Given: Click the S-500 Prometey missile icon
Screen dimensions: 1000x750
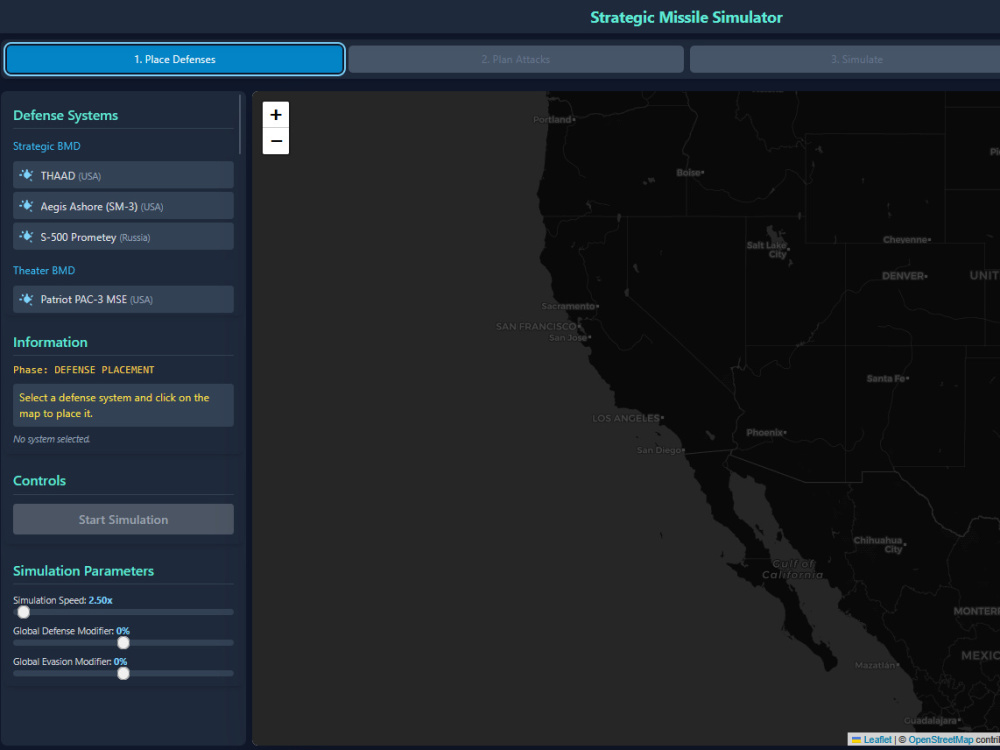Looking at the screenshot, I should (26, 236).
